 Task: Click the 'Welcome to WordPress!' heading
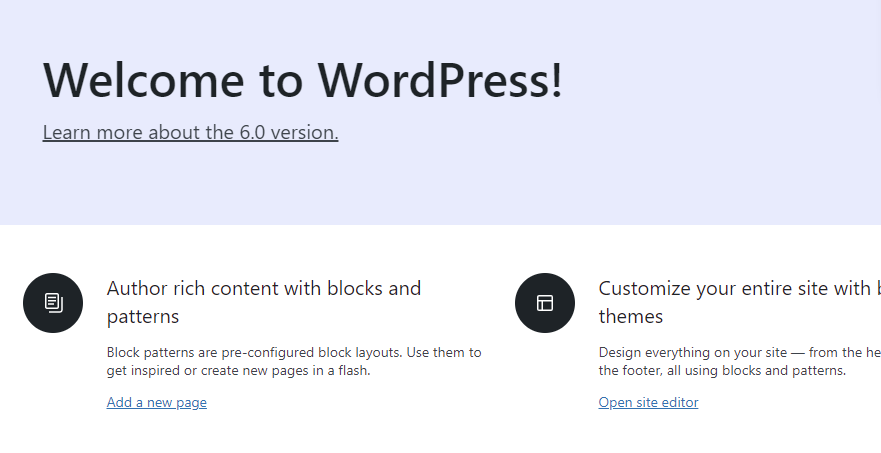pyautogui.click(x=303, y=80)
